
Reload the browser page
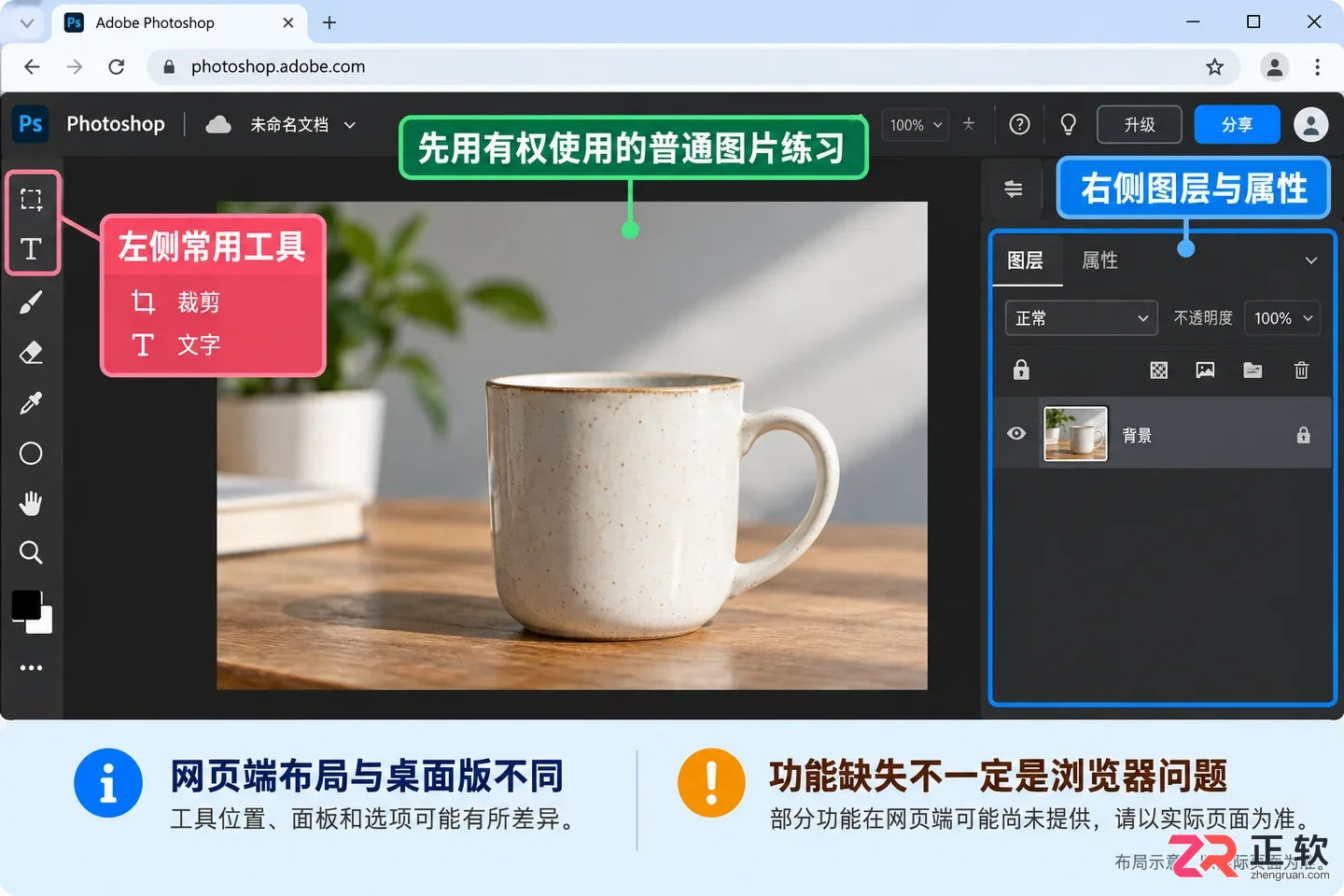[117, 66]
